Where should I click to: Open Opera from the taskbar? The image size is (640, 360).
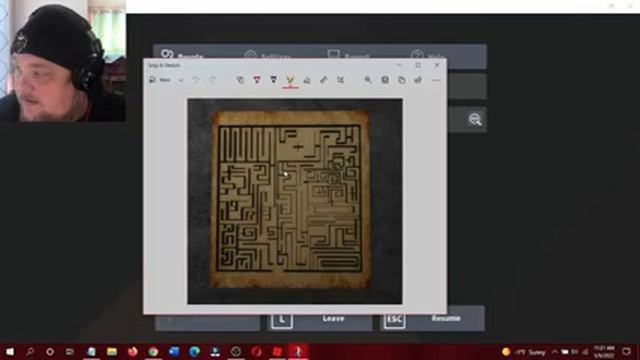coord(256,351)
